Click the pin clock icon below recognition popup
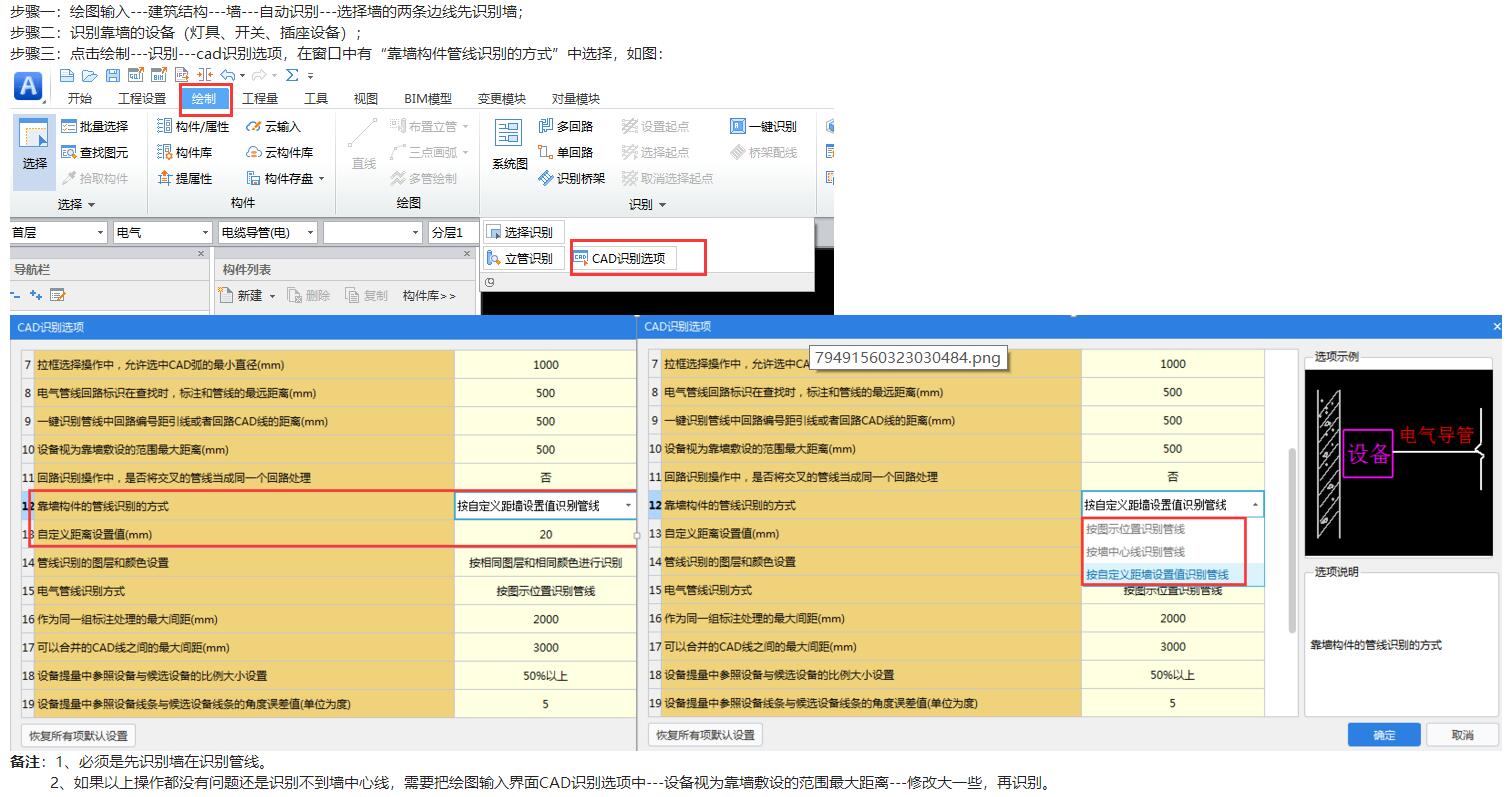This screenshot has width=1509, height=797. (489, 283)
